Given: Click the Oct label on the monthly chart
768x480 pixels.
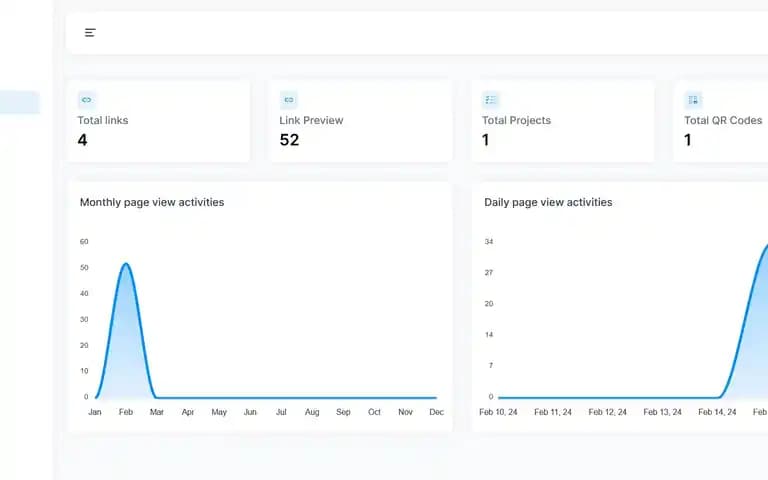Looking at the screenshot, I should point(374,412).
